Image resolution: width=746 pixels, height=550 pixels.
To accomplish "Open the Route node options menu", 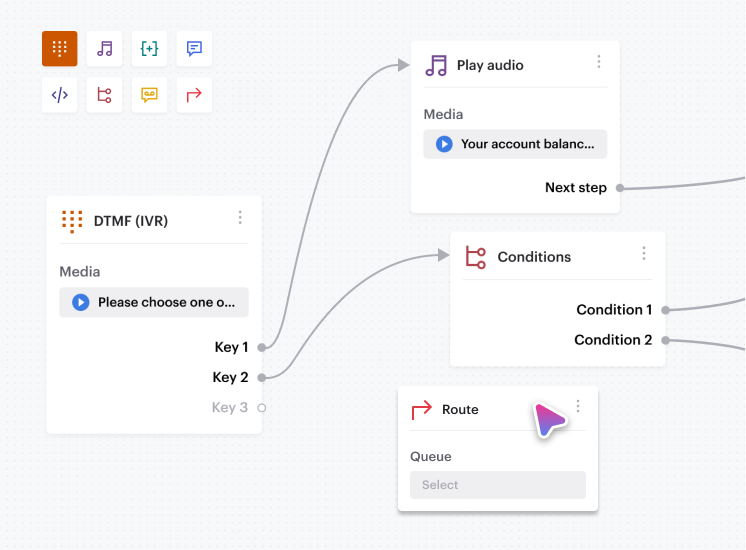I will click(x=578, y=406).
